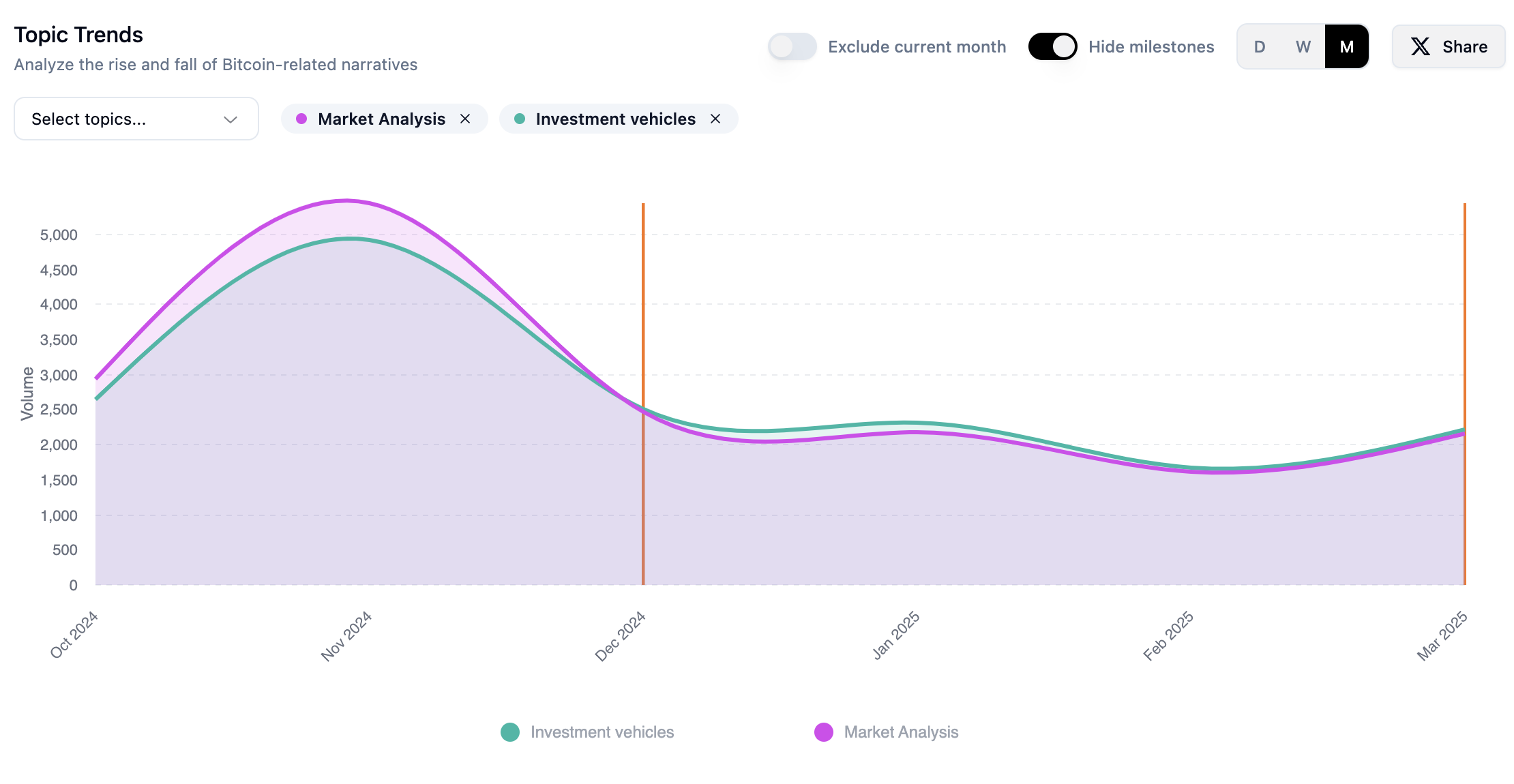The image size is (1514, 784).
Task: Remove the Investment vehicles topic chip
Action: click(715, 119)
